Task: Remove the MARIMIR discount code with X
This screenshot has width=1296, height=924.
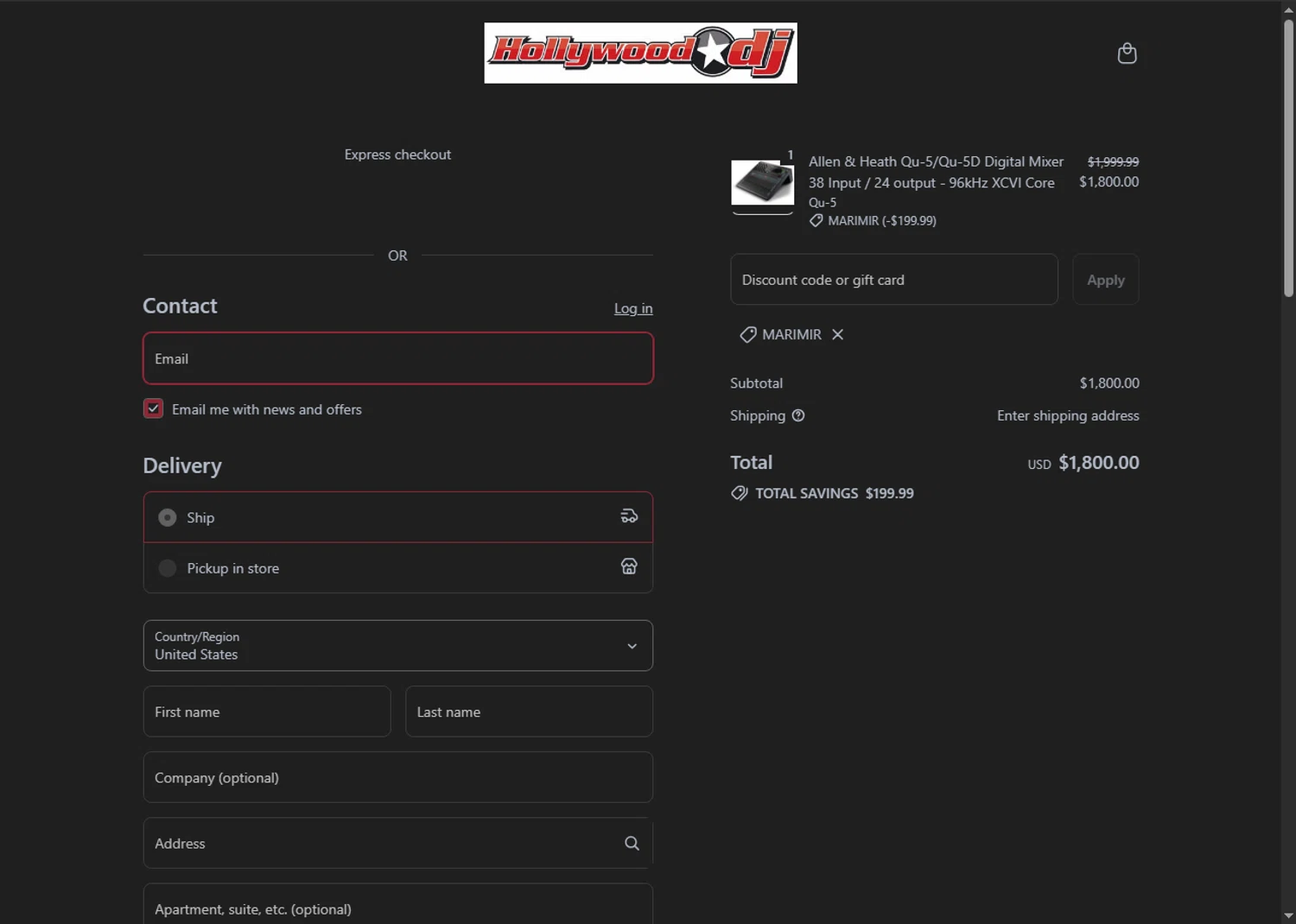Action: 837,334
